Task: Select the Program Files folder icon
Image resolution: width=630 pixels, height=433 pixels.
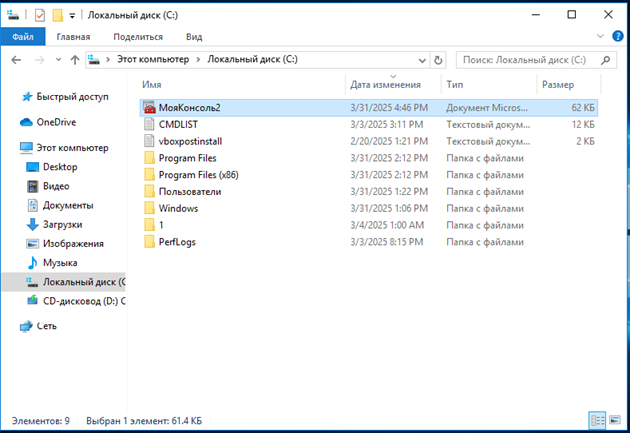Action: coord(149,158)
